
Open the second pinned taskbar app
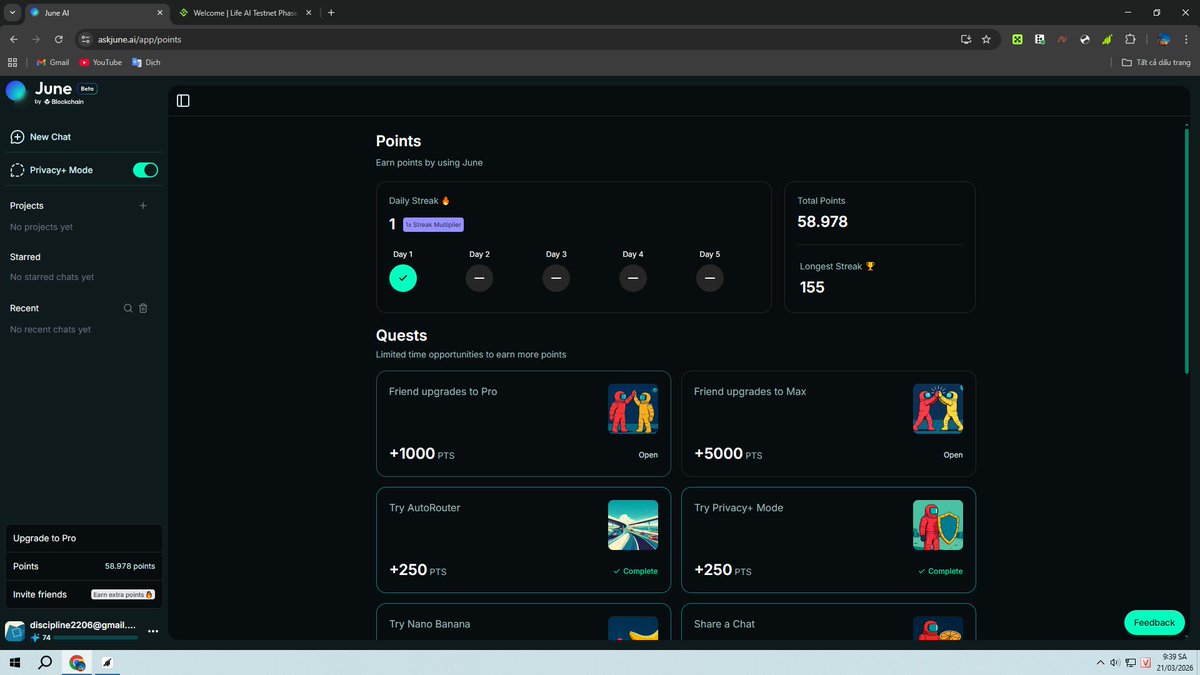pyautogui.click(x=107, y=662)
